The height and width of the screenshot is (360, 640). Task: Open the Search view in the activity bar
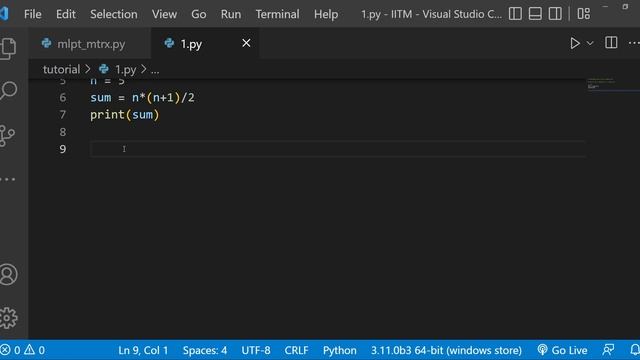point(8,90)
